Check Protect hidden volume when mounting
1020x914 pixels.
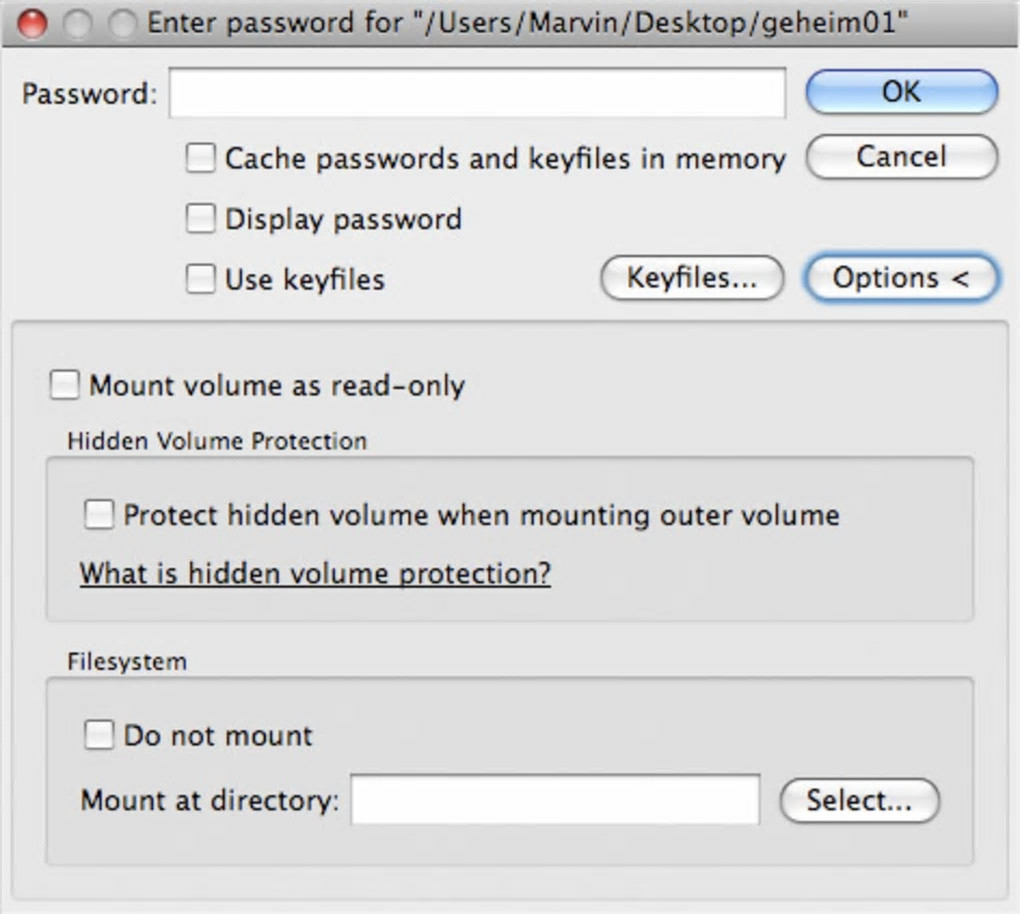[x=99, y=515]
